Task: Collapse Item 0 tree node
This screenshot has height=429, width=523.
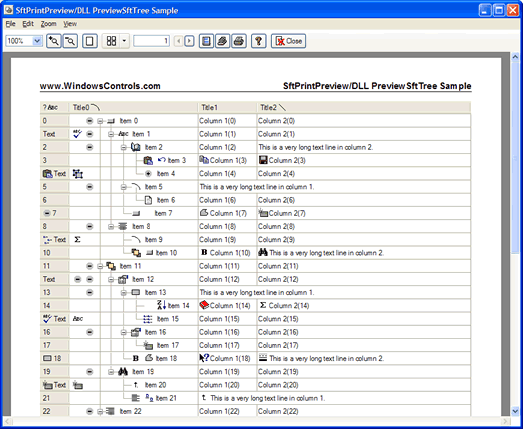Action: point(100,121)
